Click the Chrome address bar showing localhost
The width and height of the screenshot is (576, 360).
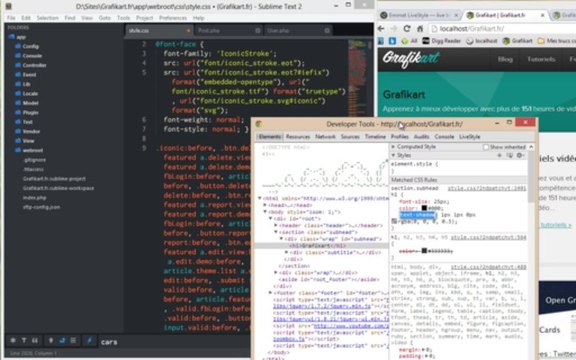501,29
